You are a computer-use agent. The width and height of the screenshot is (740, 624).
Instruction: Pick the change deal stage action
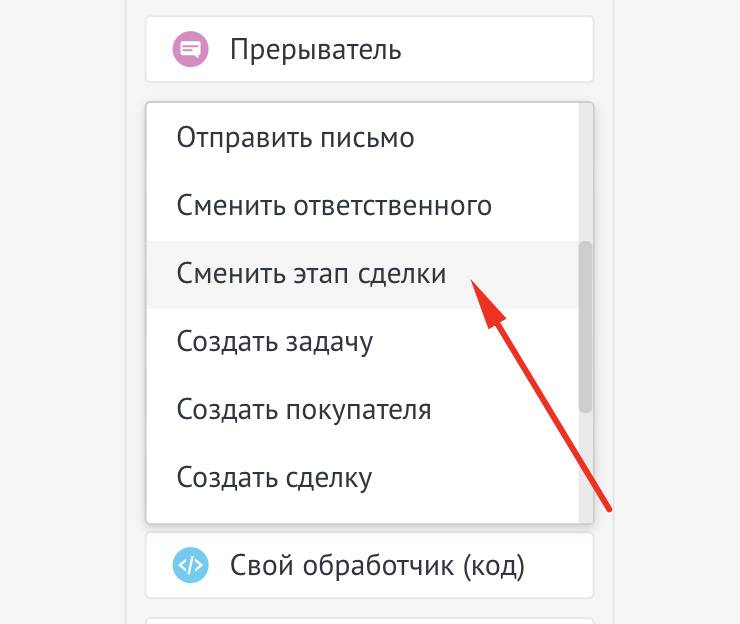pyautogui.click(x=311, y=274)
